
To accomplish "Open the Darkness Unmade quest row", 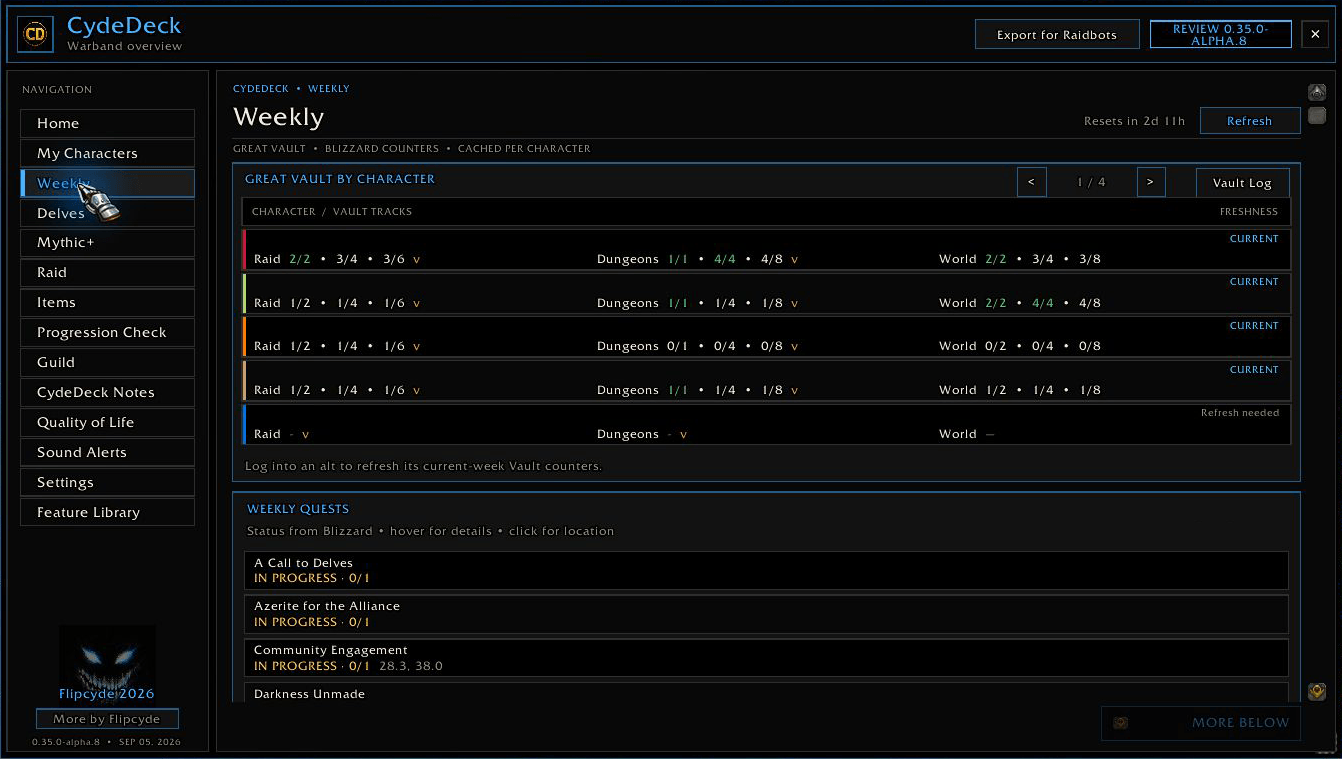I will point(766,693).
